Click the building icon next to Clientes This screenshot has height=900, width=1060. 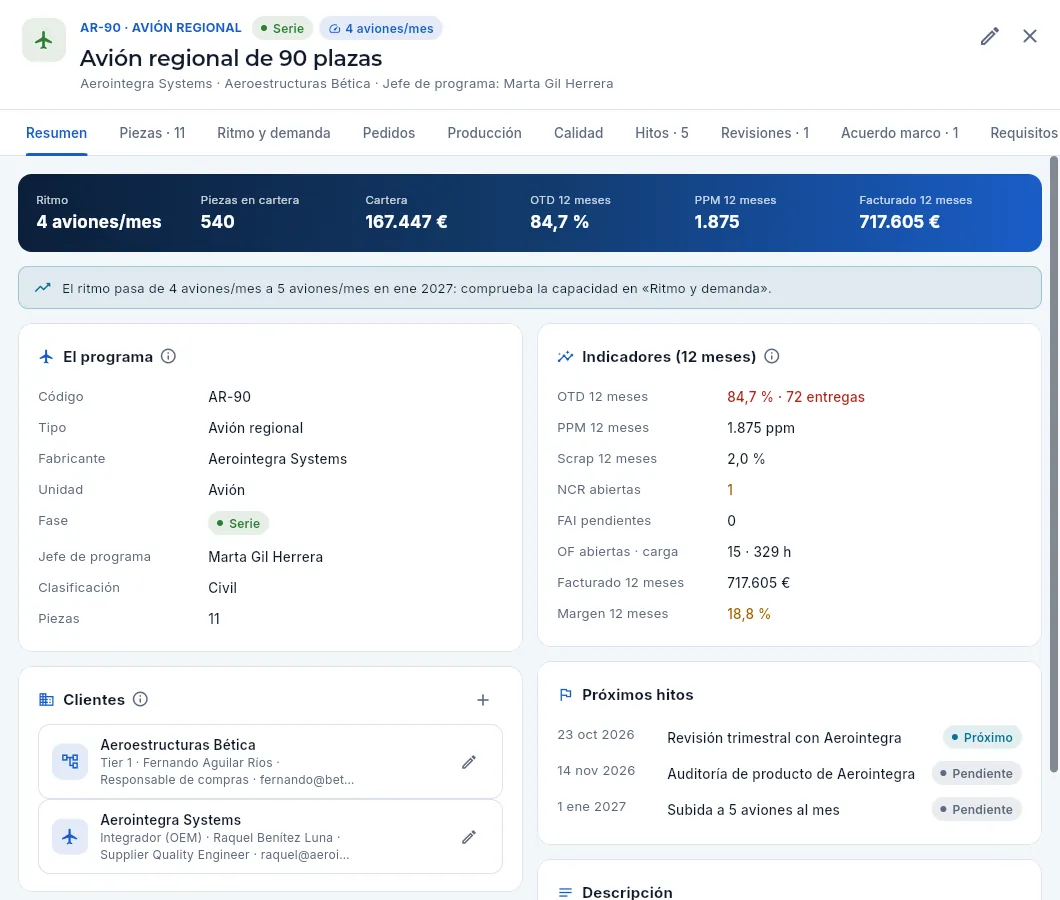[46, 699]
